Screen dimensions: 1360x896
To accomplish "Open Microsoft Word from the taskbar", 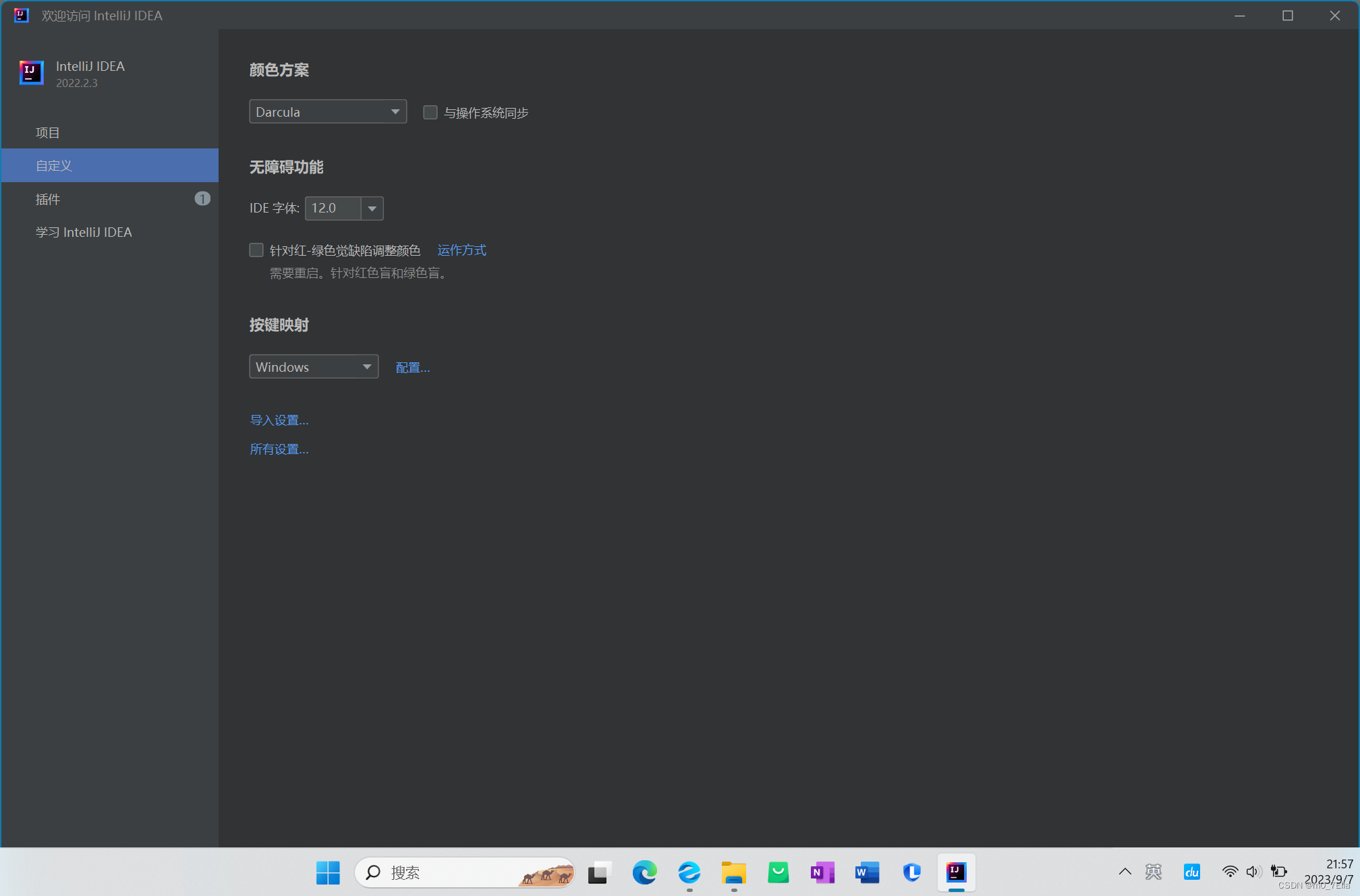I will [x=866, y=872].
